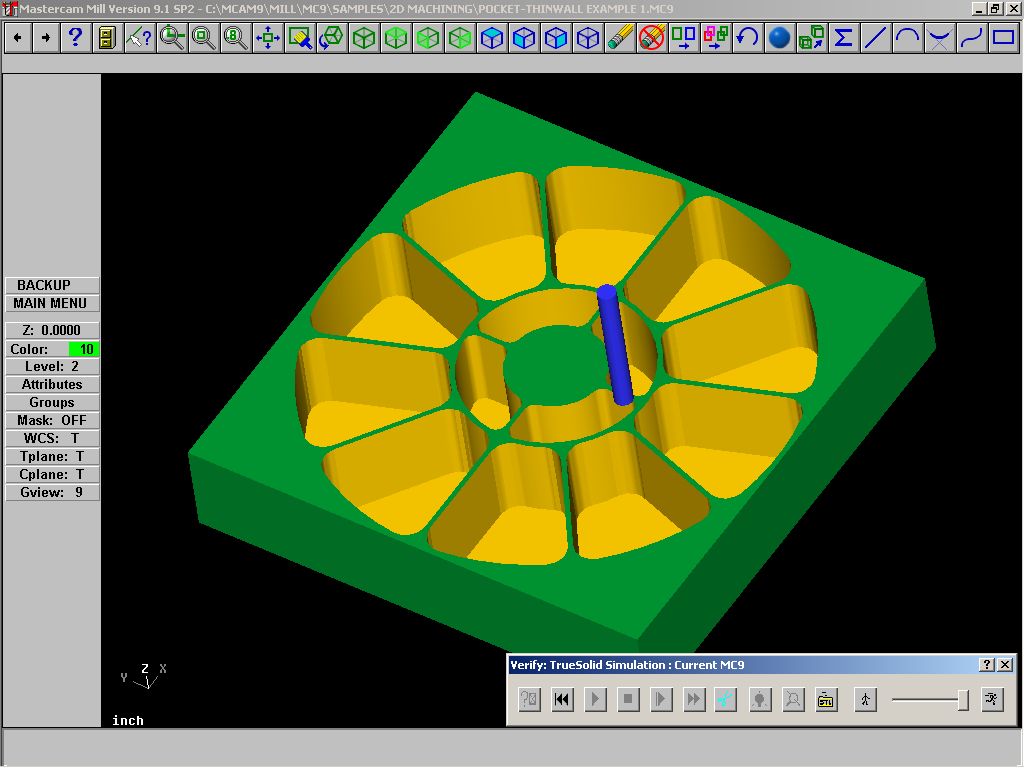The width and height of the screenshot is (1024, 768).
Task: Toggle the Mask: OFF setting
Action: (52, 421)
